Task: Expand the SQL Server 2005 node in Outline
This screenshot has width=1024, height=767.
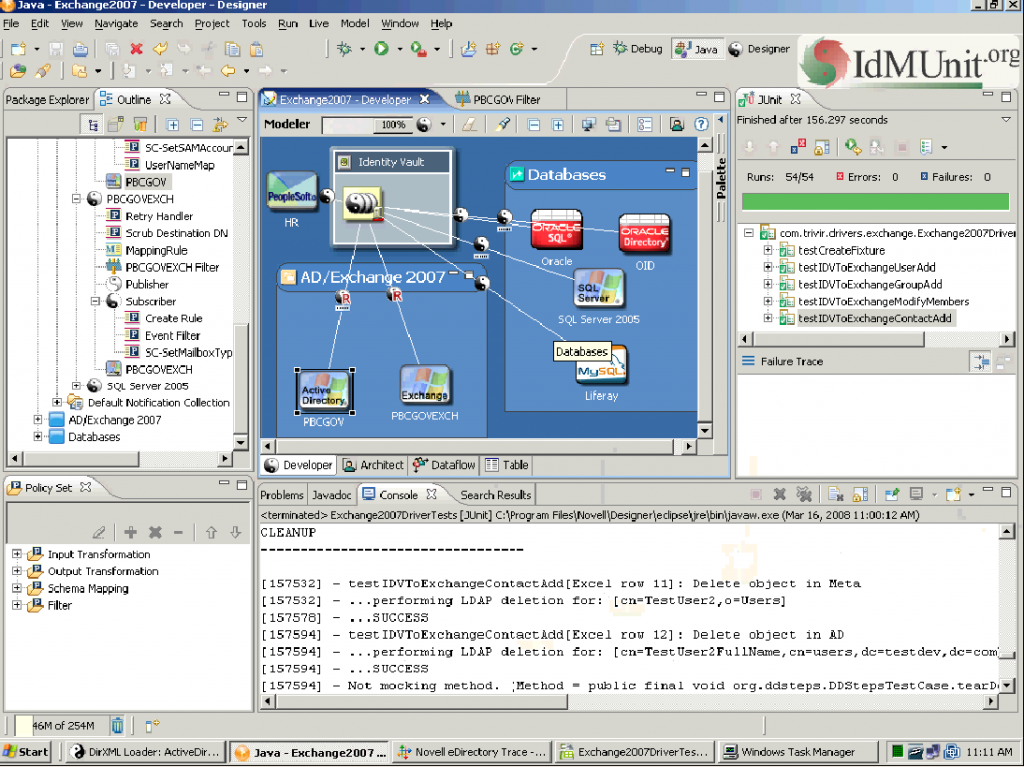Action: click(76, 385)
